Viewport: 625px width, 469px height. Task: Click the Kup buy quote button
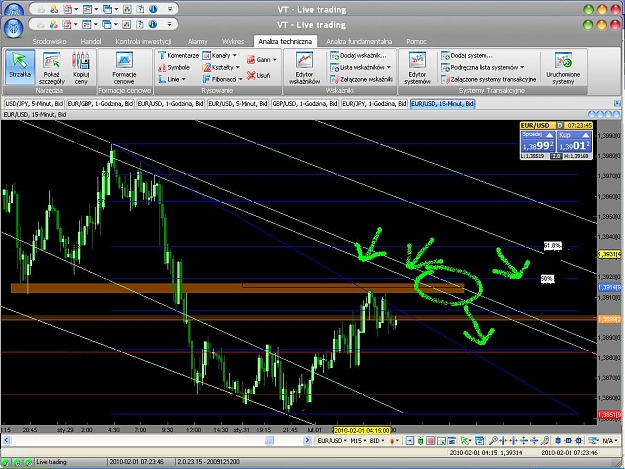coord(574,141)
